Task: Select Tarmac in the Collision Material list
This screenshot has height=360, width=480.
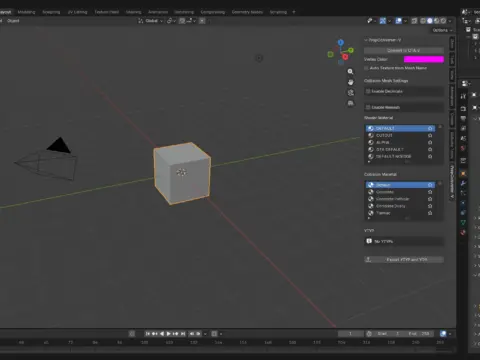Action: pos(400,213)
